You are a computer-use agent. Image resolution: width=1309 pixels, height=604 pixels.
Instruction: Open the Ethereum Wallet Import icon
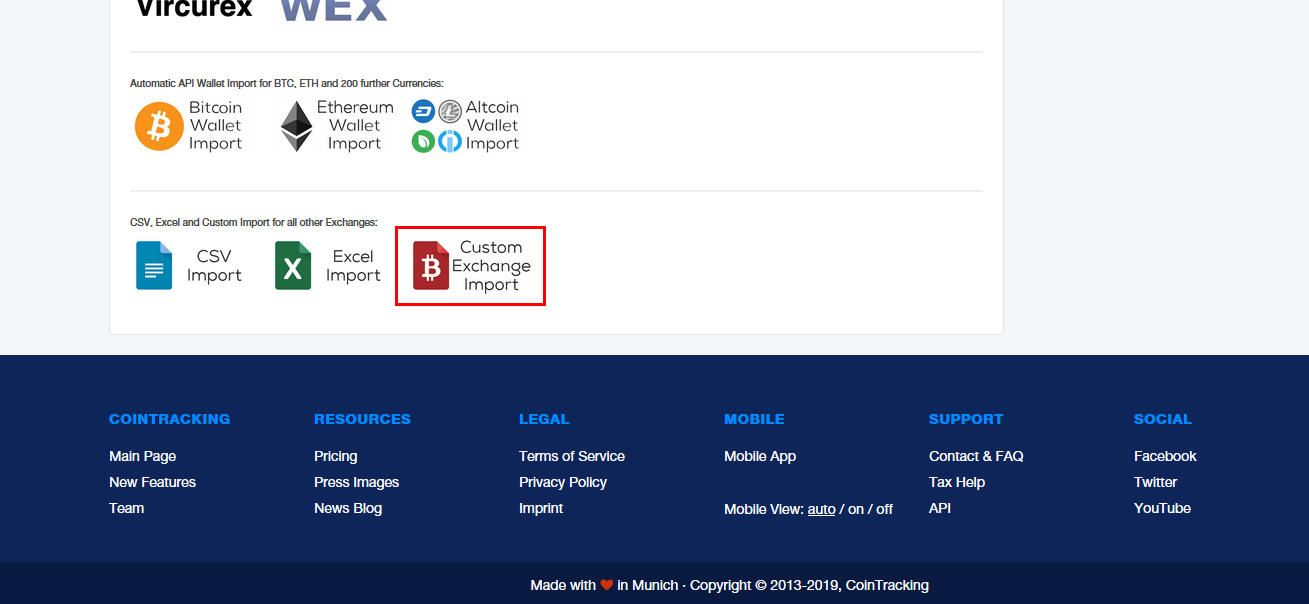[296, 126]
